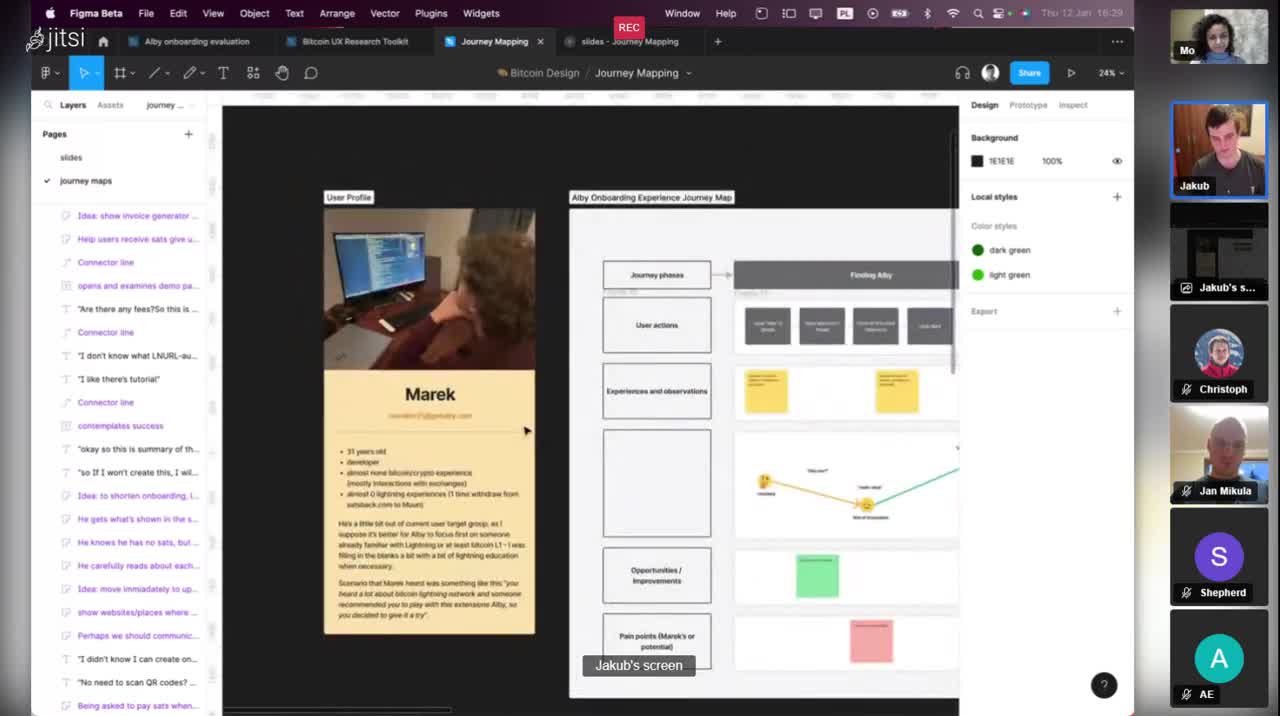Select the Hand tool
This screenshot has height=716, width=1280.
[x=282, y=73]
